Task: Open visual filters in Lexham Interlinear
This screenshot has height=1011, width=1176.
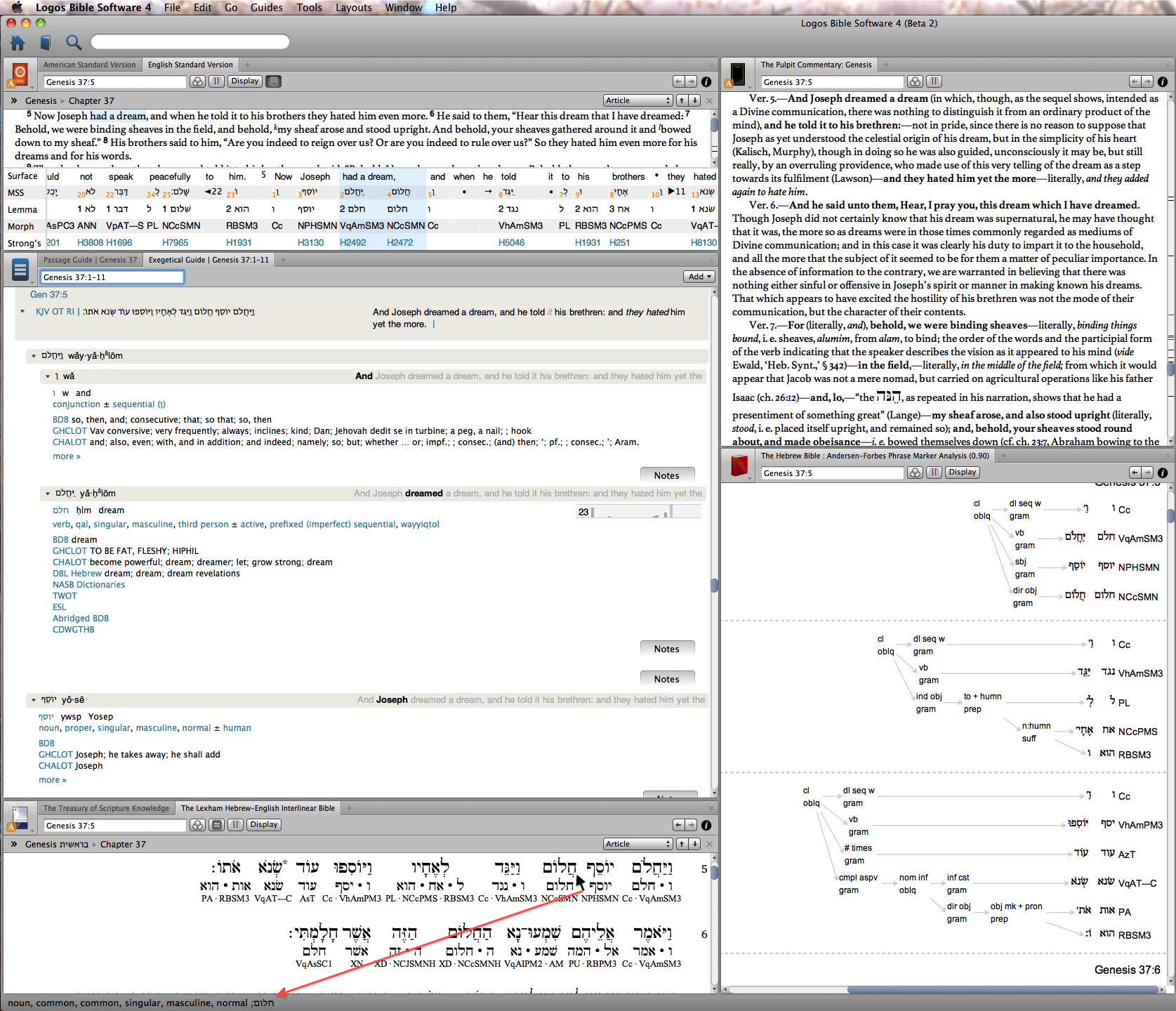Action: pos(198,825)
